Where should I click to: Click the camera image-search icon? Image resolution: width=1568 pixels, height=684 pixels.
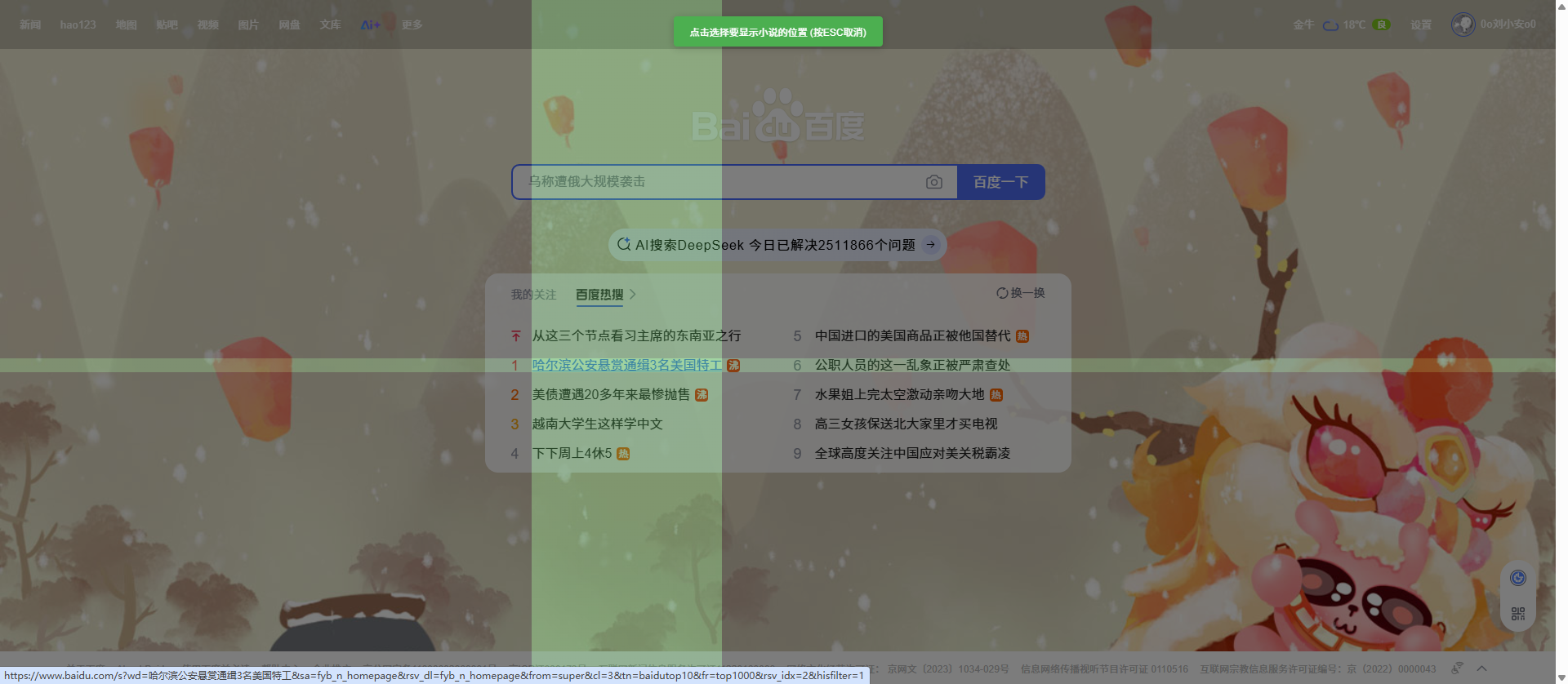[934, 182]
